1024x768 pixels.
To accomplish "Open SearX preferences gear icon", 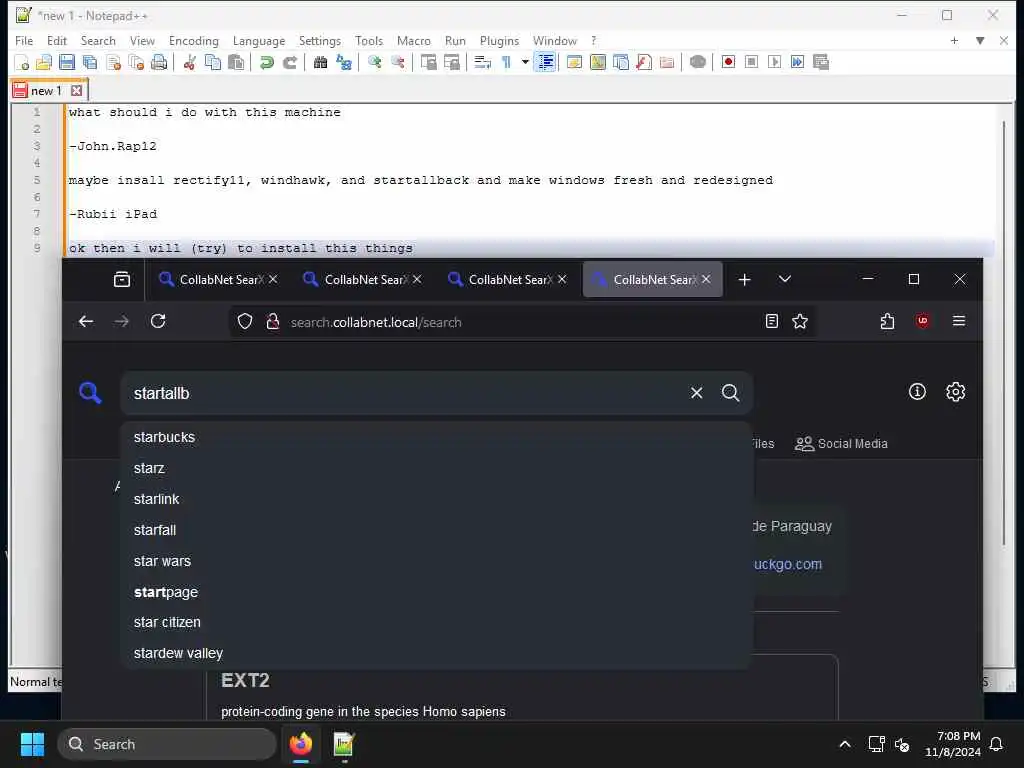I will 955,392.
